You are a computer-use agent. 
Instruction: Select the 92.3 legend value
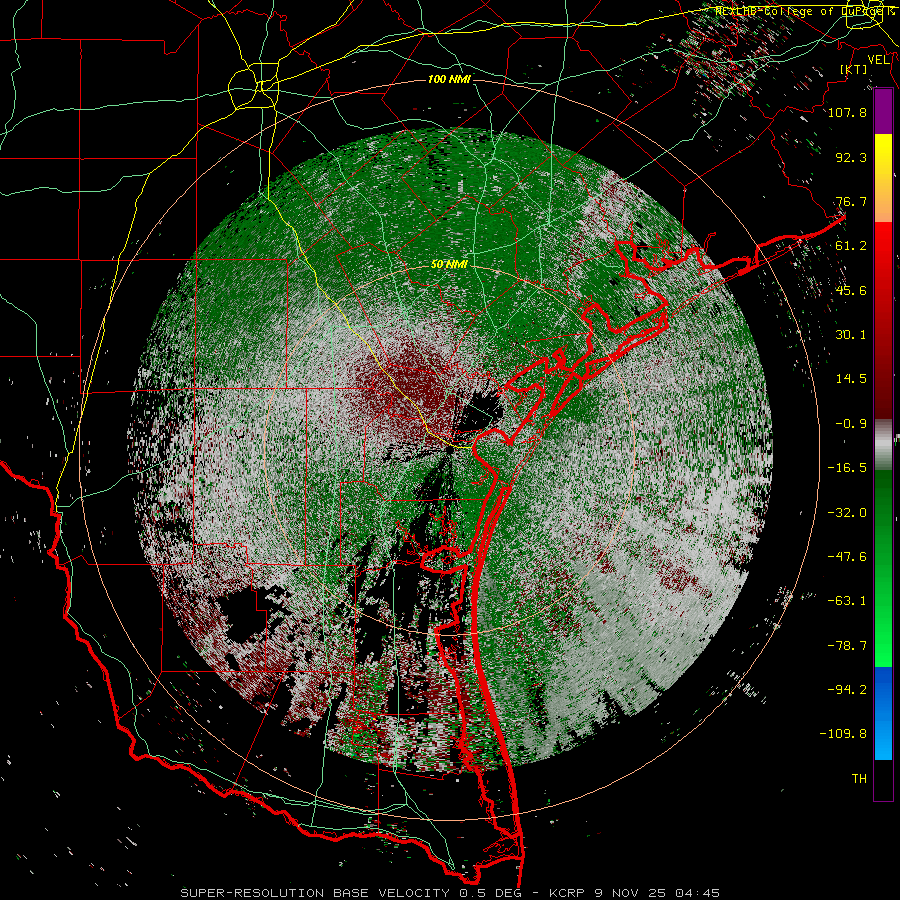[x=851, y=157]
